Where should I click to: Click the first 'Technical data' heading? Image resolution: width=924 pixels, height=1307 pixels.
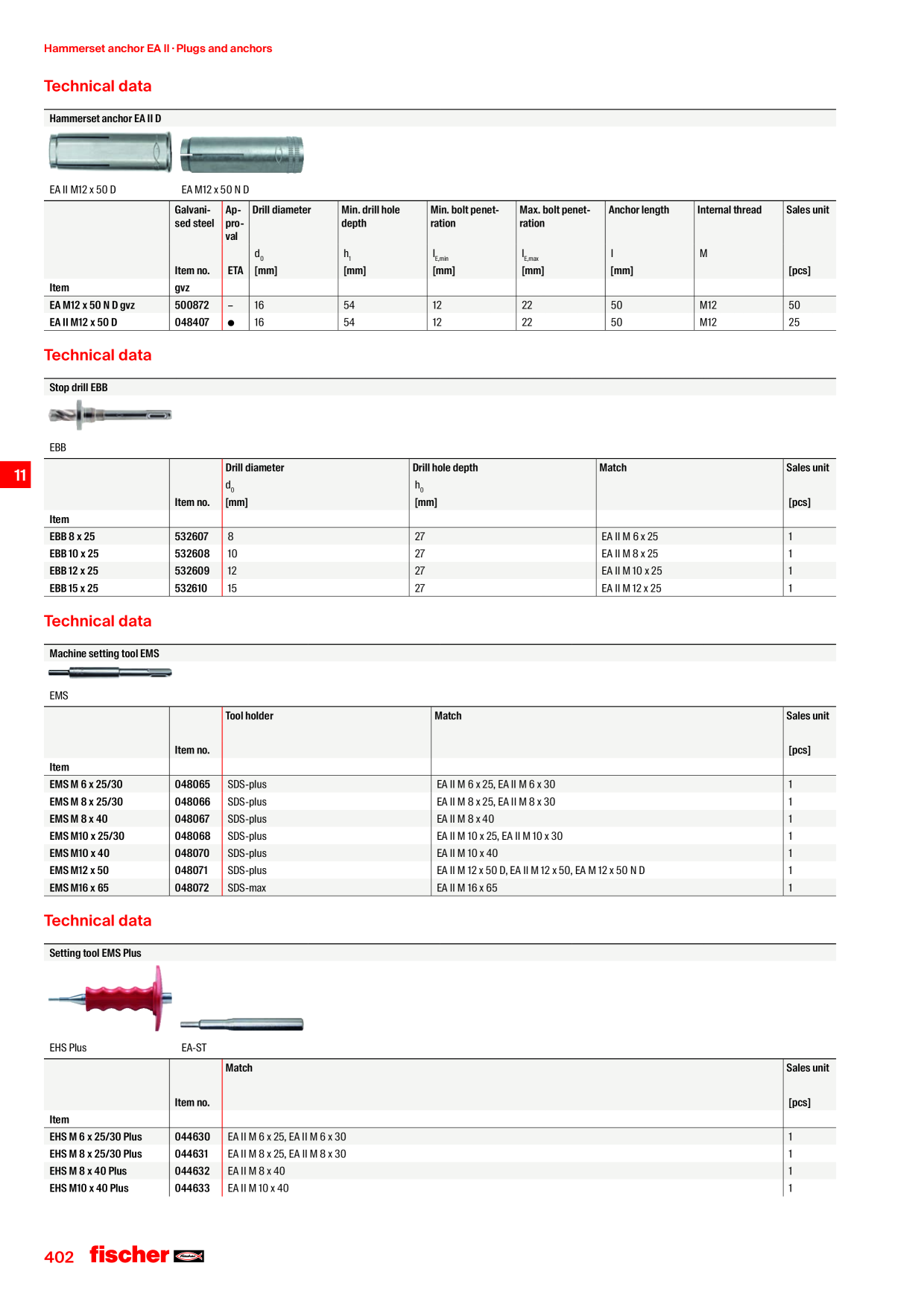(98, 86)
